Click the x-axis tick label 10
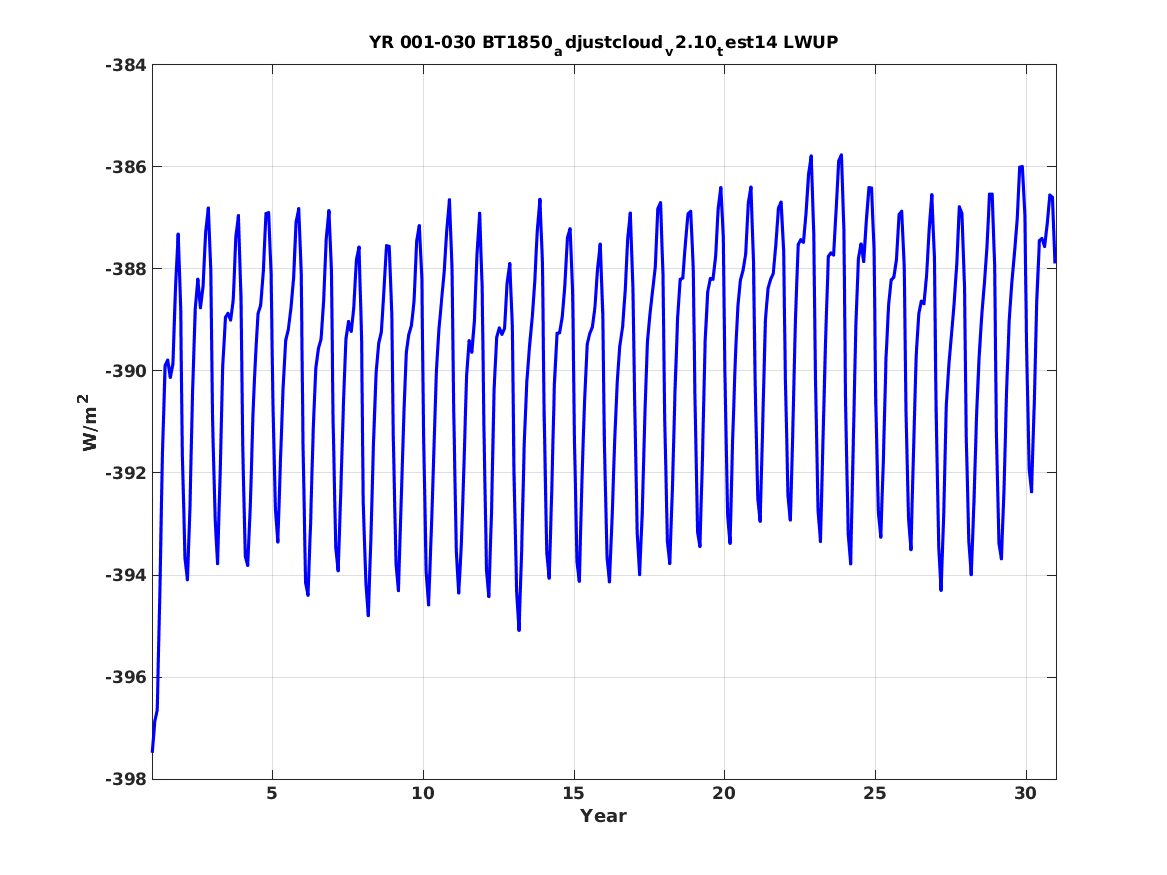Screen dimensions: 1167x875 [x=423, y=794]
